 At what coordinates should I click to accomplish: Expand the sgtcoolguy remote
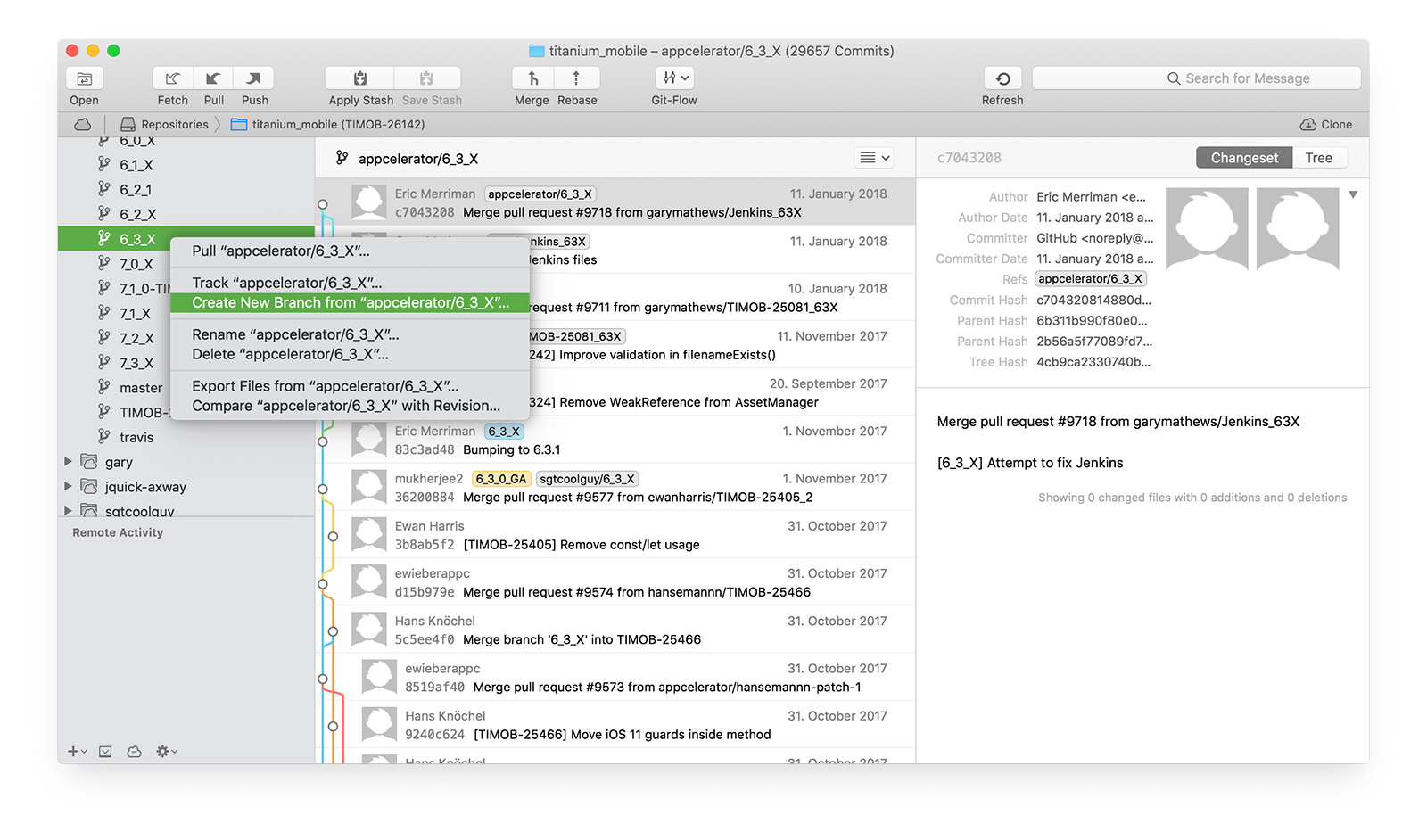click(x=68, y=511)
